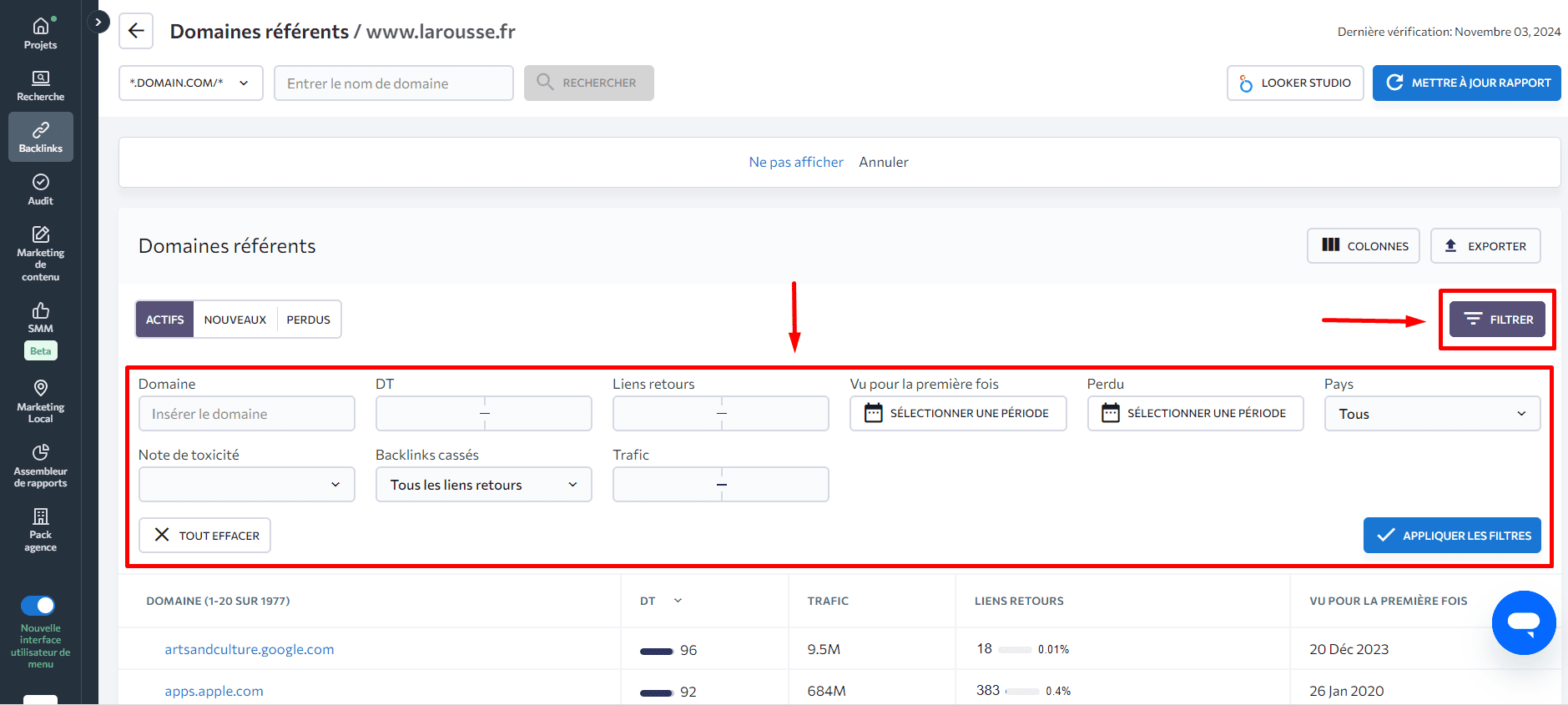Click APPLIQUER LES FILTRES
1568x705 pixels.
pos(1452,536)
